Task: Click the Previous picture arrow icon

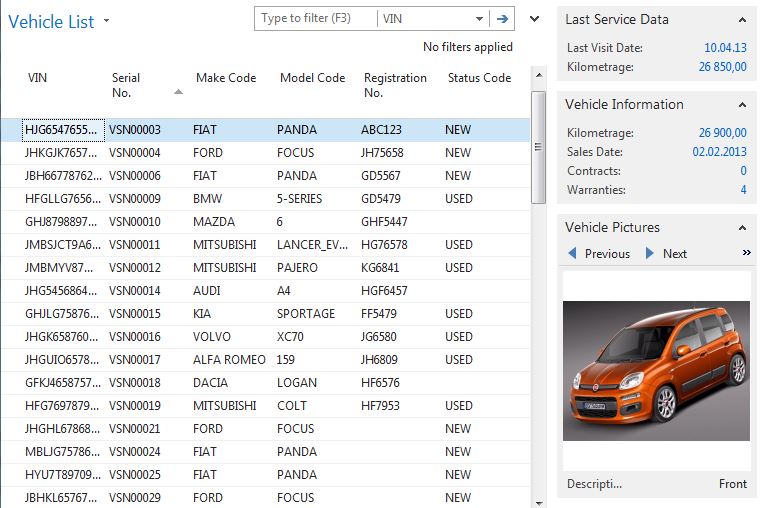Action: 572,253
